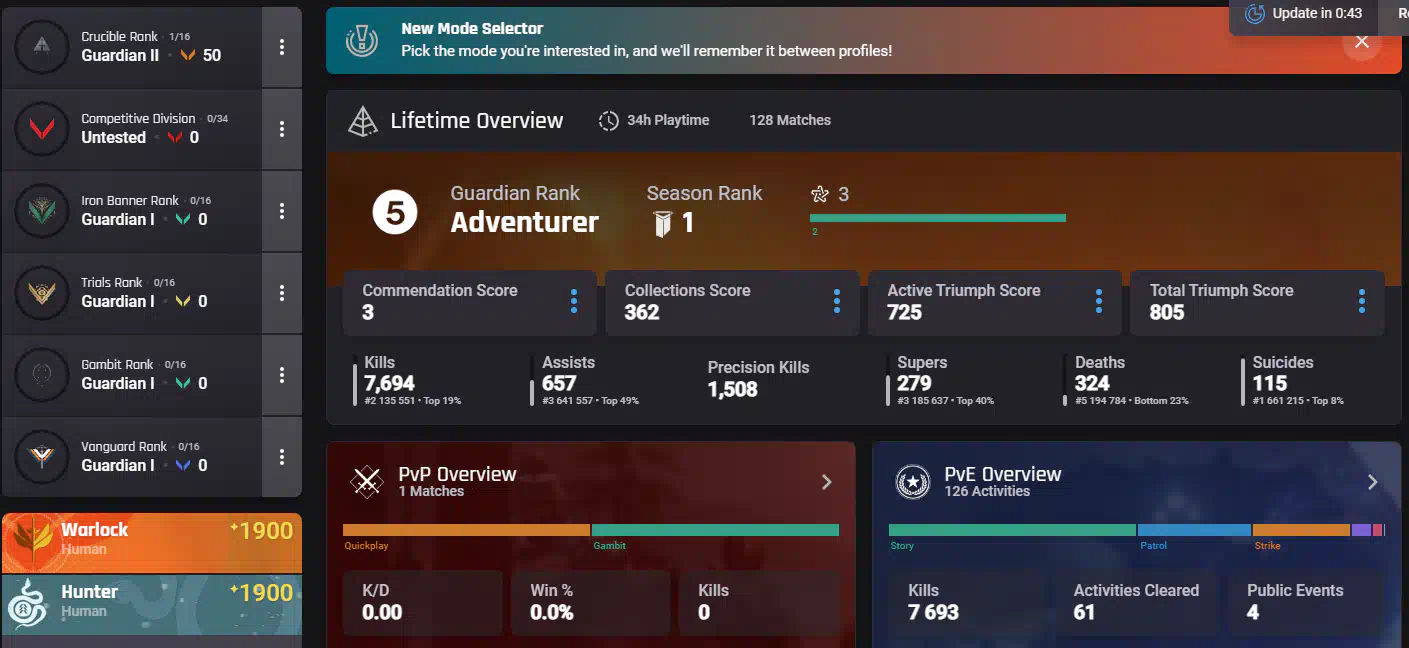Image resolution: width=1409 pixels, height=648 pixels.
Task: Click the Lifetime Overview pyramid icon
Action: (362, 121)
